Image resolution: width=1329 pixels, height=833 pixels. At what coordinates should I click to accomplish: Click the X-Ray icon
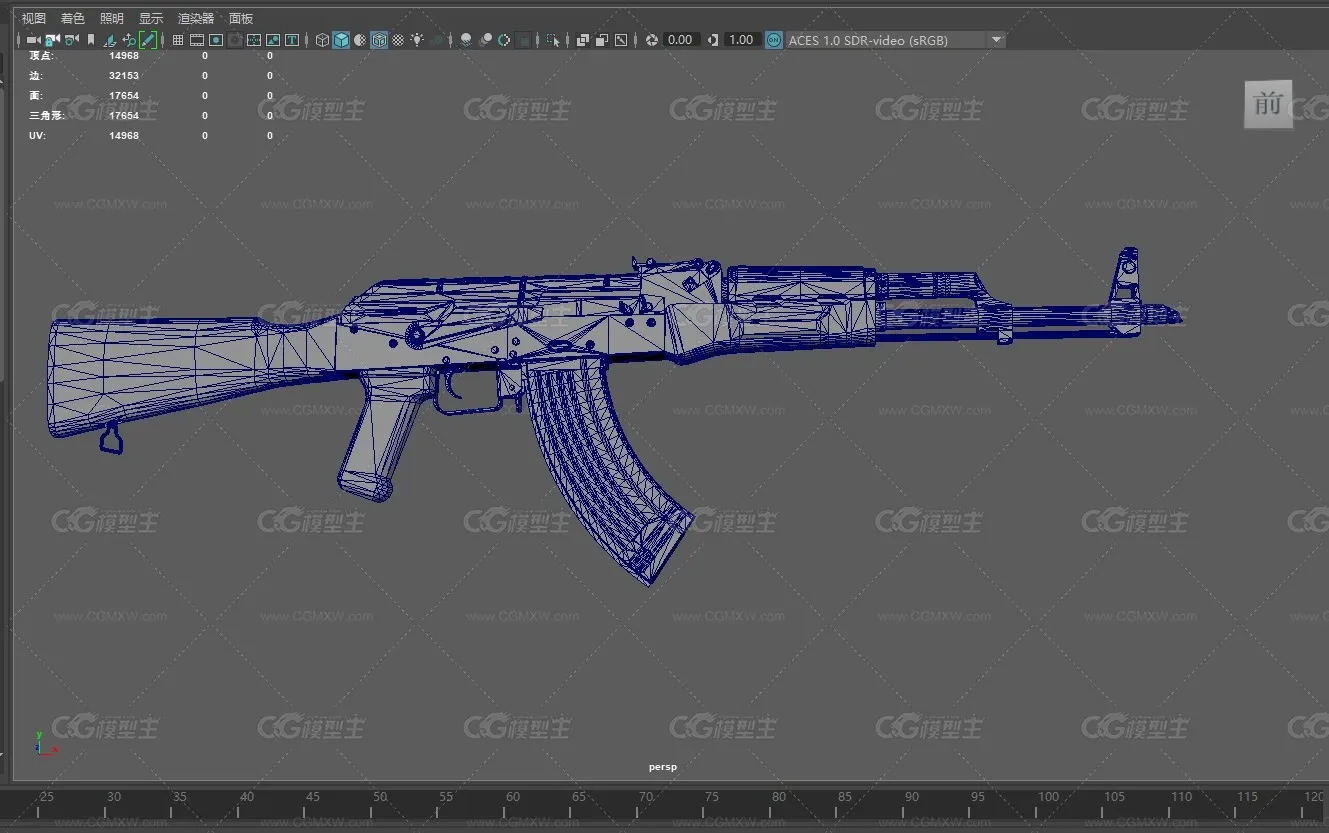pos(582,40)
